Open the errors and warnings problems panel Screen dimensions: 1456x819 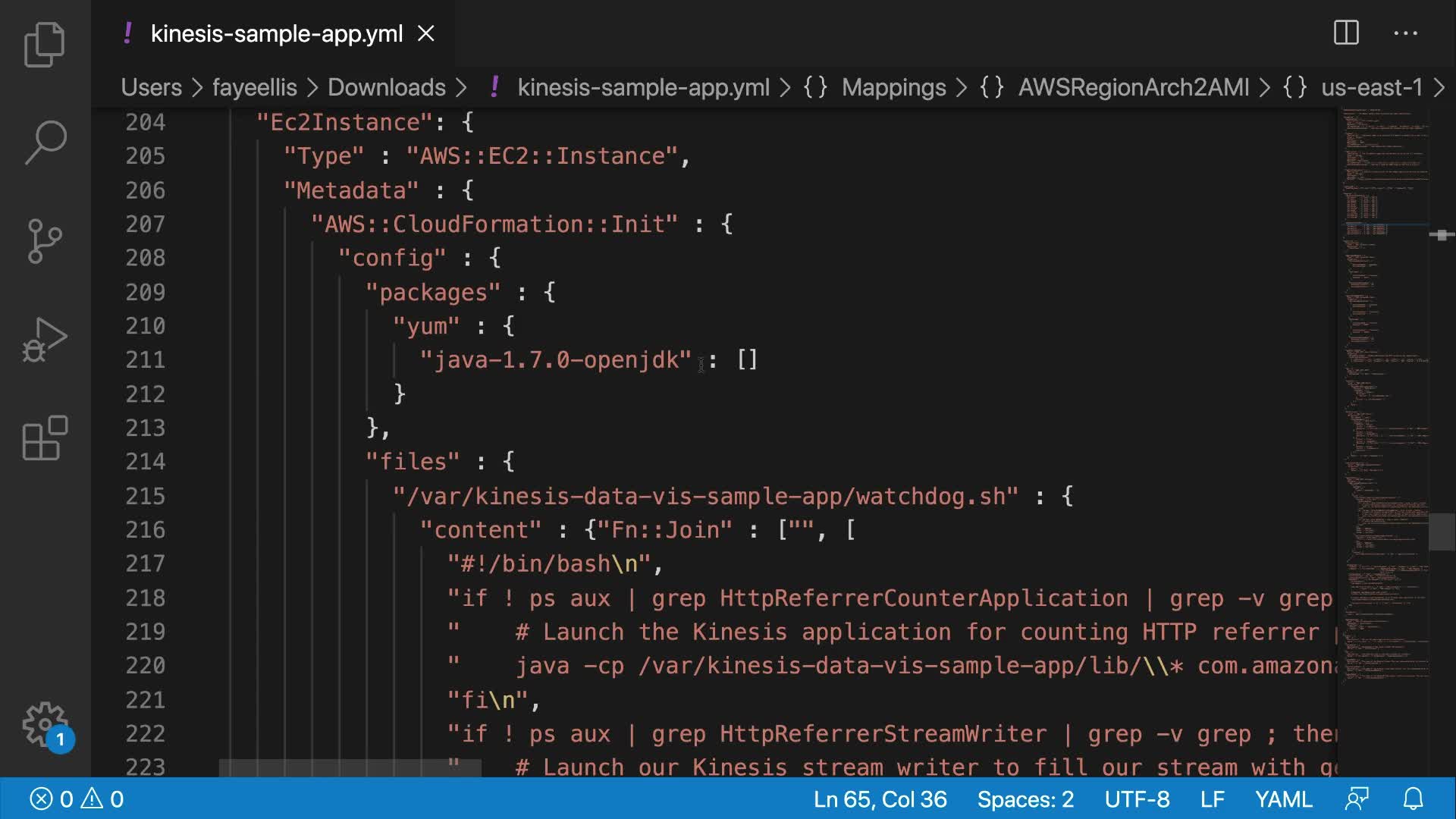click(x=76, y=799)
